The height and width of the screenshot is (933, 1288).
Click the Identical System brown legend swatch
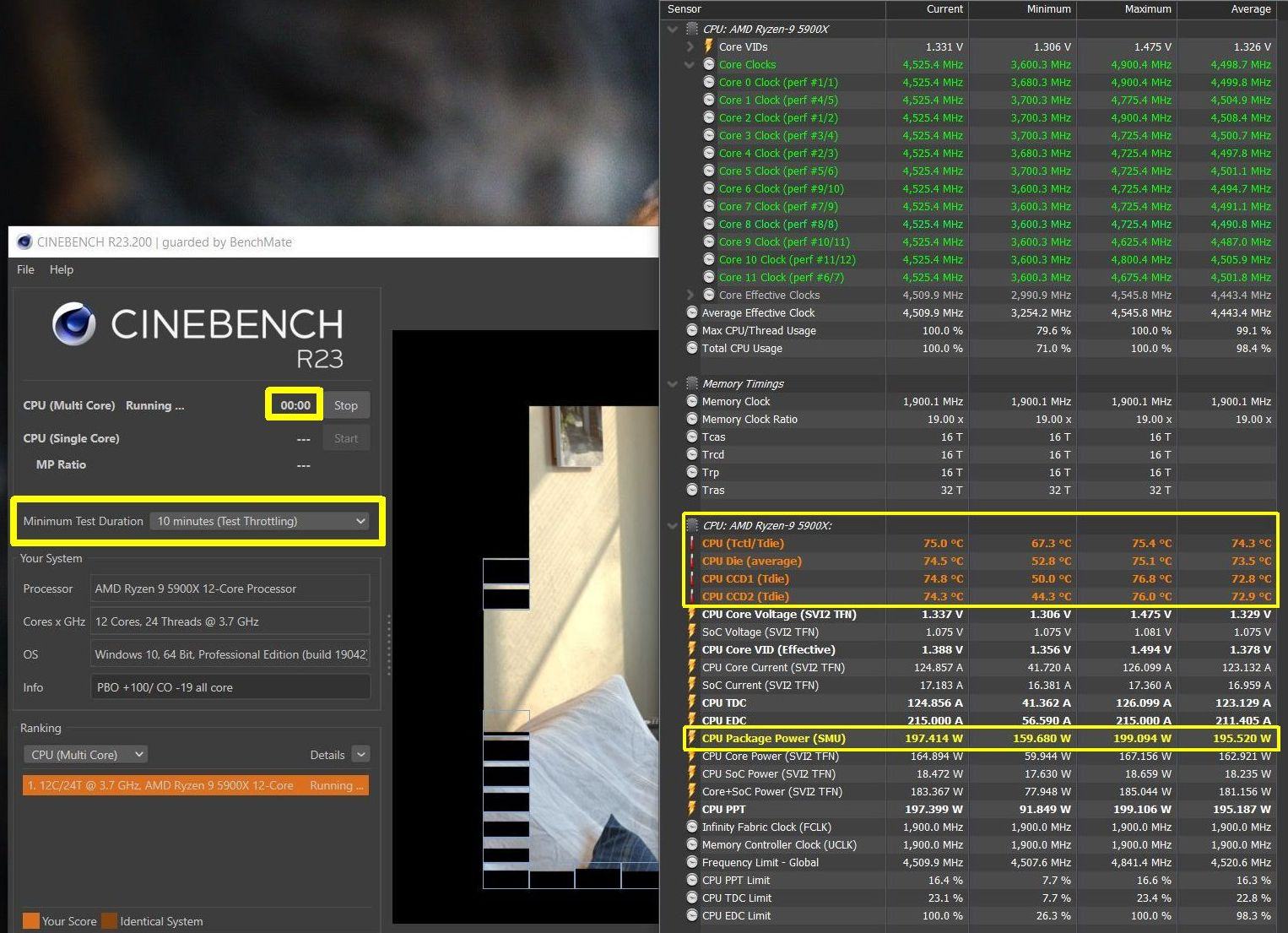coord(109,921)
